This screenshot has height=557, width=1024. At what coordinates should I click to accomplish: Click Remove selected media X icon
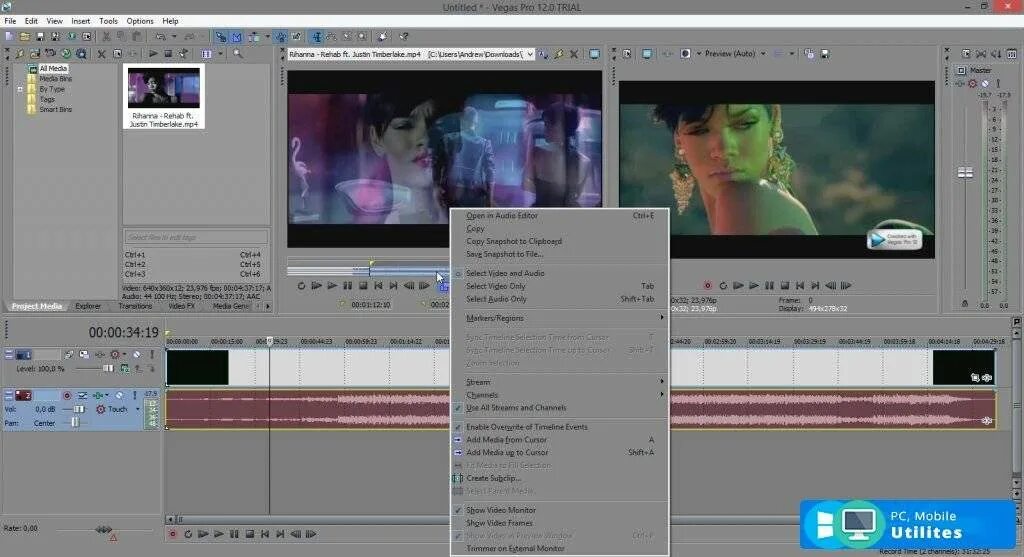click(x=101, y=54)
